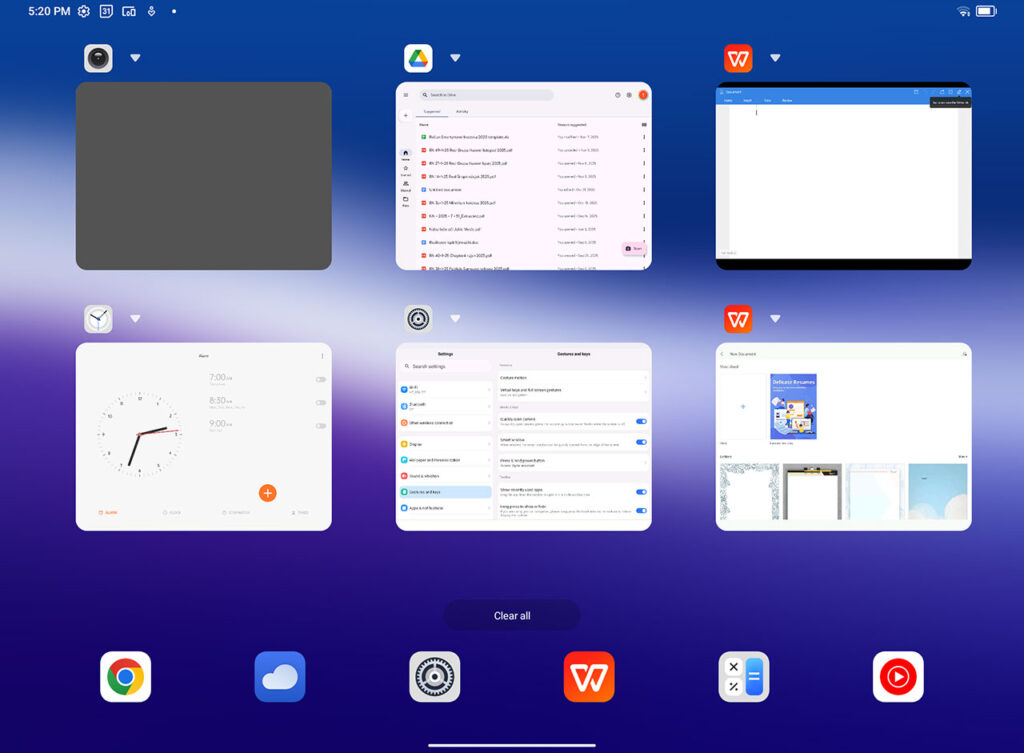Tap the Camera app icon above its card
The height and width of the screenshot is (753, 1024).
tap(98, 58)
